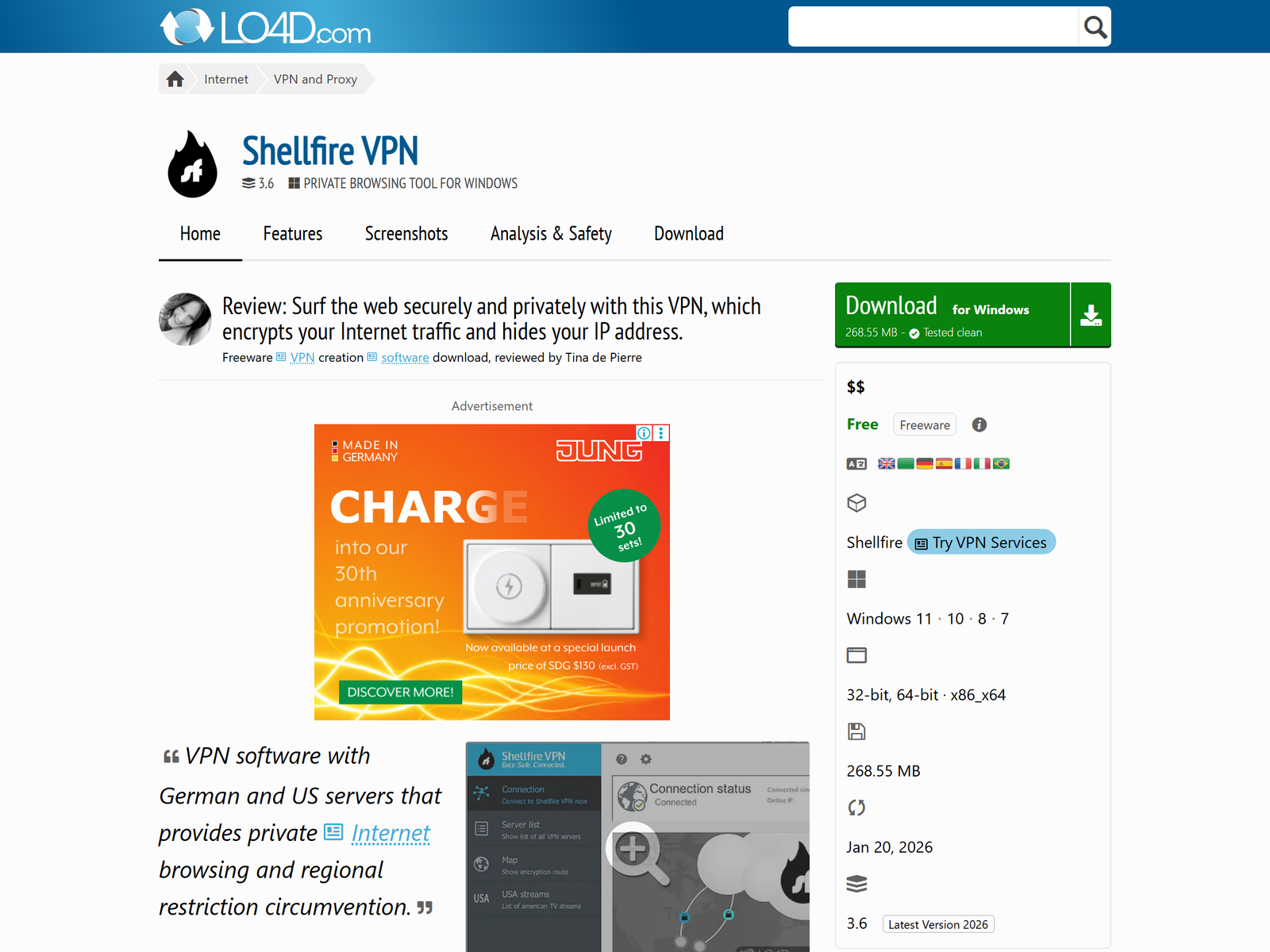Click the Shellfire publisher name

[x=875, y=543]
